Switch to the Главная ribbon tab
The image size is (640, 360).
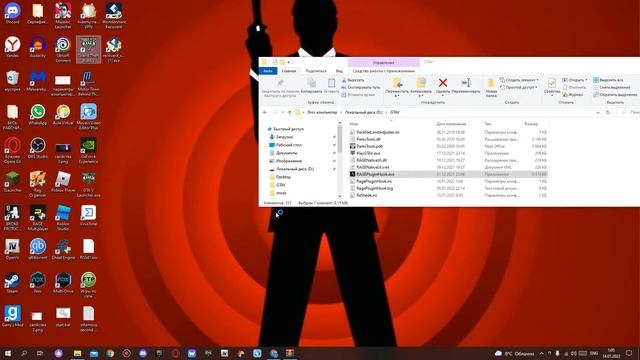289,71
